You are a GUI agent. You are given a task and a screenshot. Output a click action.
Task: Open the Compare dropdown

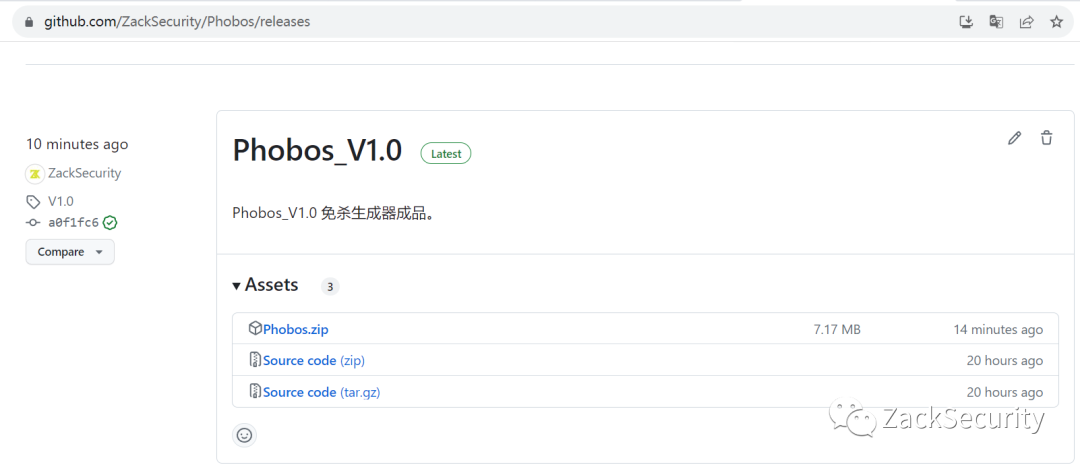[x=70, y=252]
